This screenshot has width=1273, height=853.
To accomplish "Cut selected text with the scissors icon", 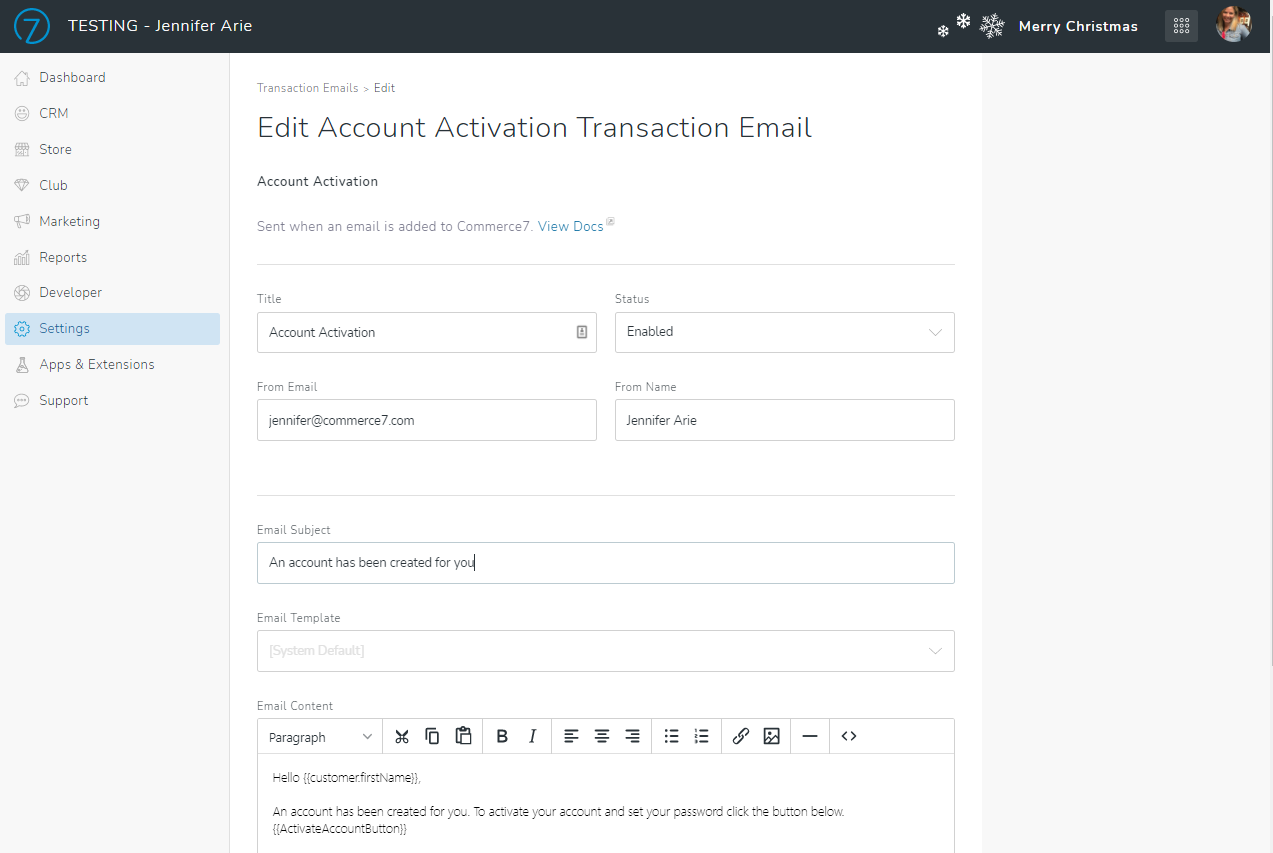I will tap(401, 736).
